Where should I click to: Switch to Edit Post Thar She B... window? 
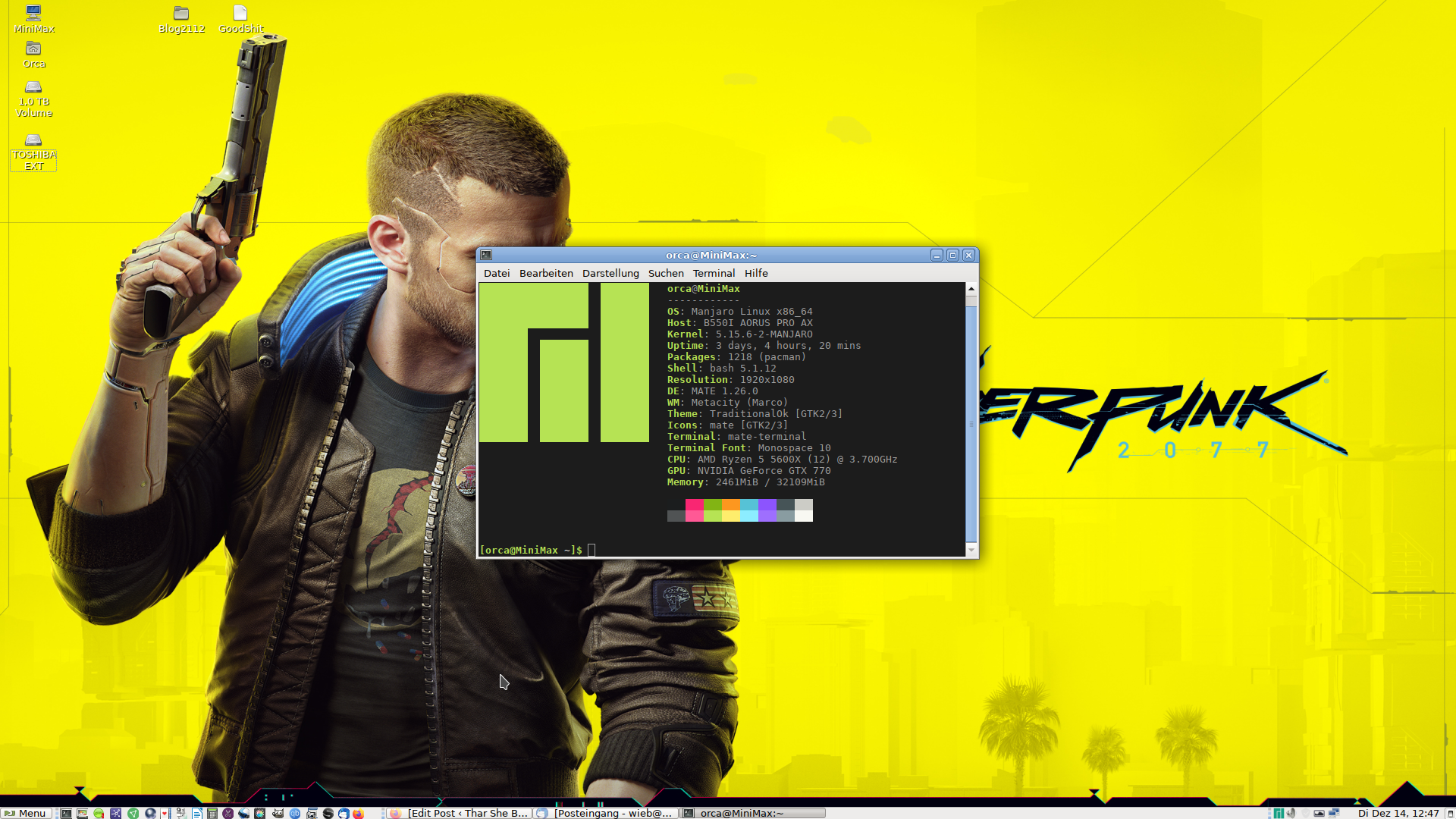[x=459, y=813]
